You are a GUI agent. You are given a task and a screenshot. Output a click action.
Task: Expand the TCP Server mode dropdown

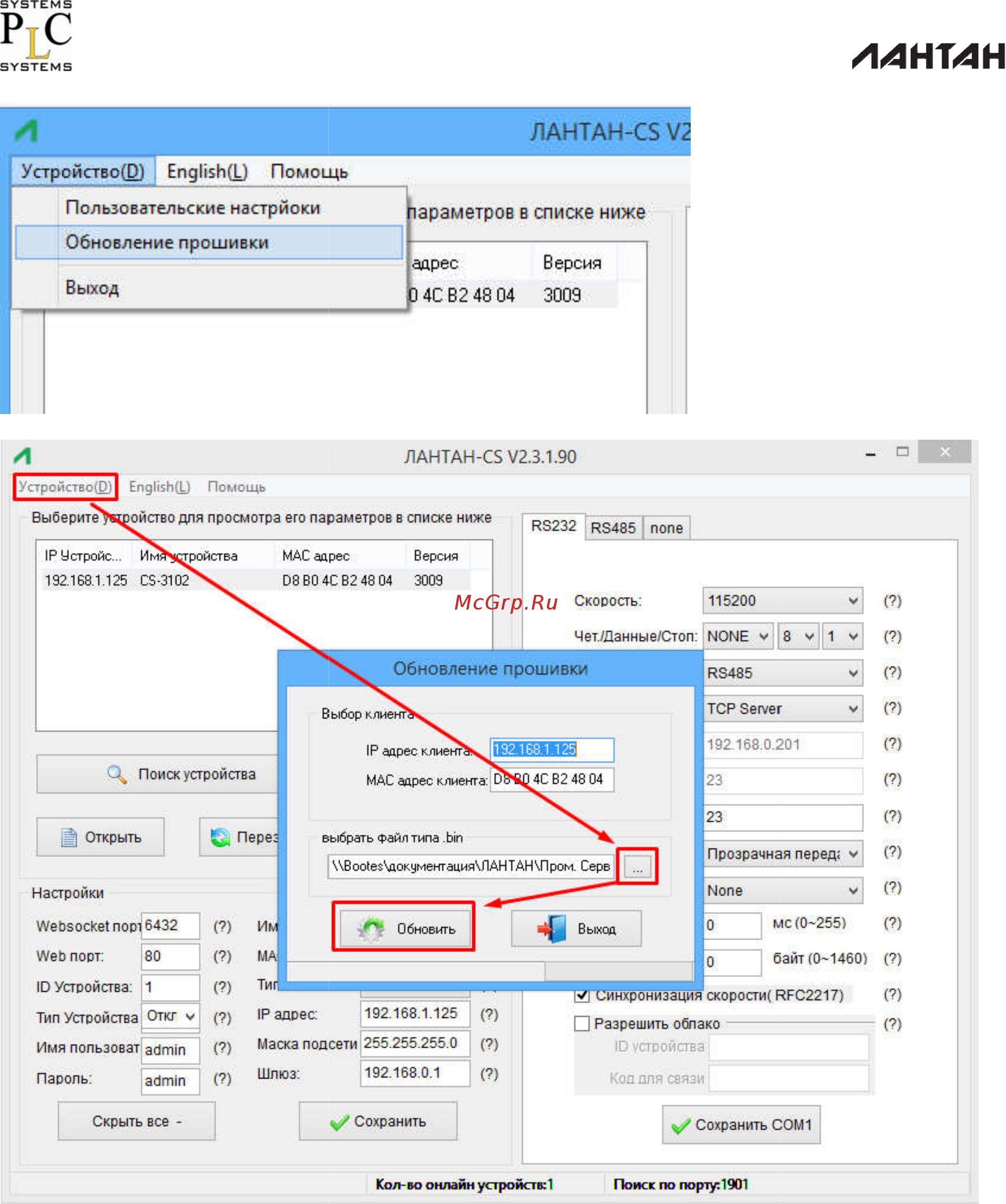point(783,709)
